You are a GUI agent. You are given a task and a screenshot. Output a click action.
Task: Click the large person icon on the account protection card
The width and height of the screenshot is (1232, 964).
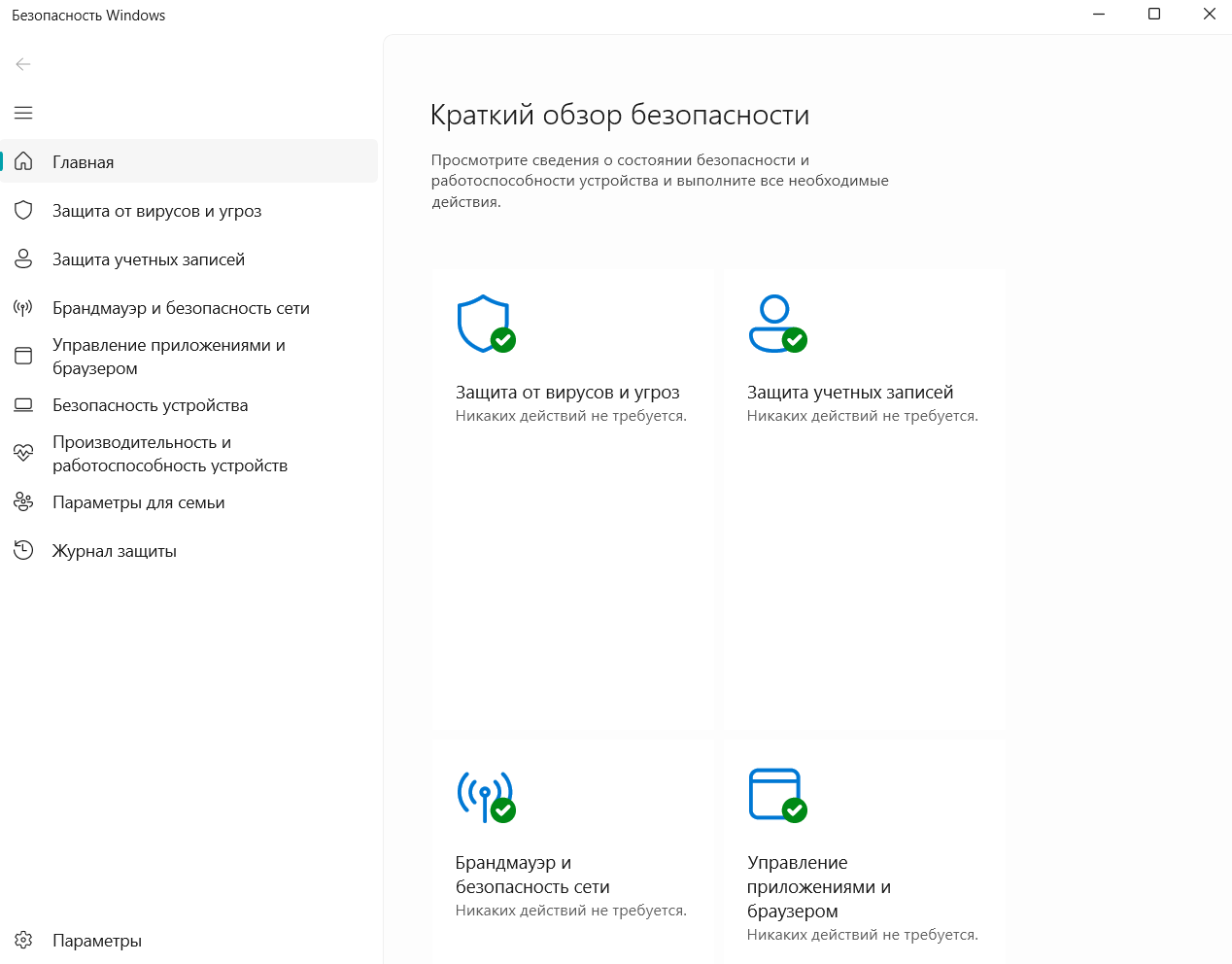tap(777, 324)
